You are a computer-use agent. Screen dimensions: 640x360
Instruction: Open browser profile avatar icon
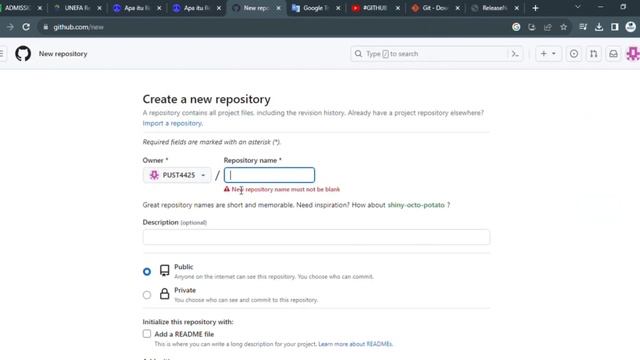[x=631, y=27]
